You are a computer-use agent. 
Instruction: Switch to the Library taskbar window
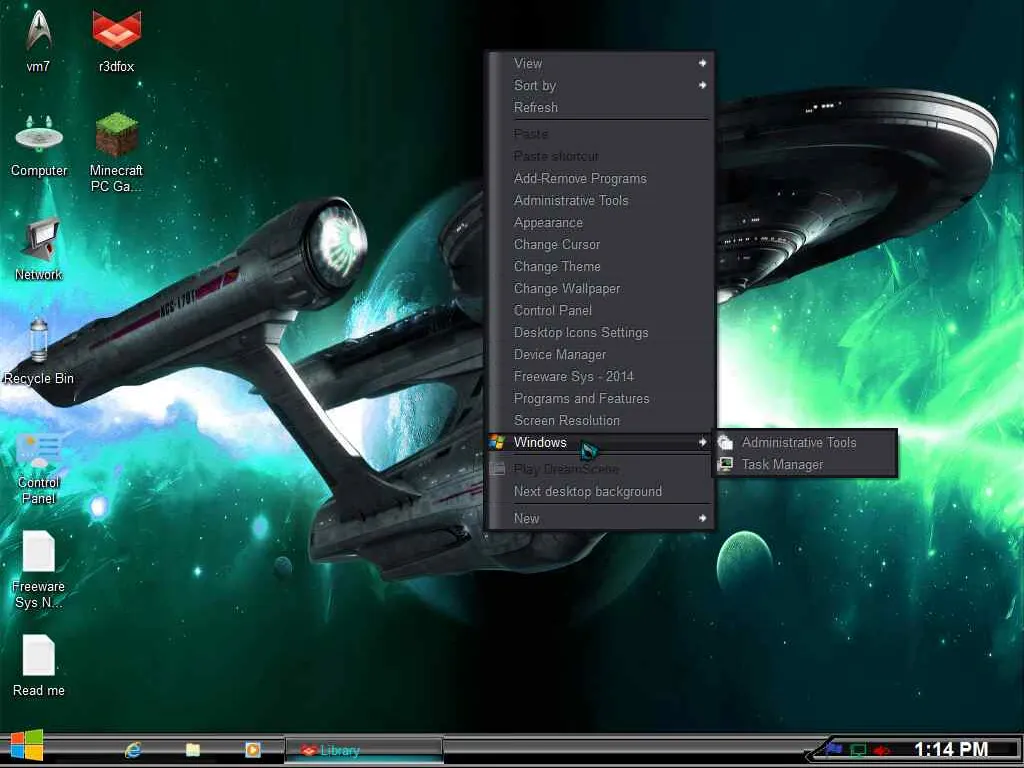coord(364,750)
